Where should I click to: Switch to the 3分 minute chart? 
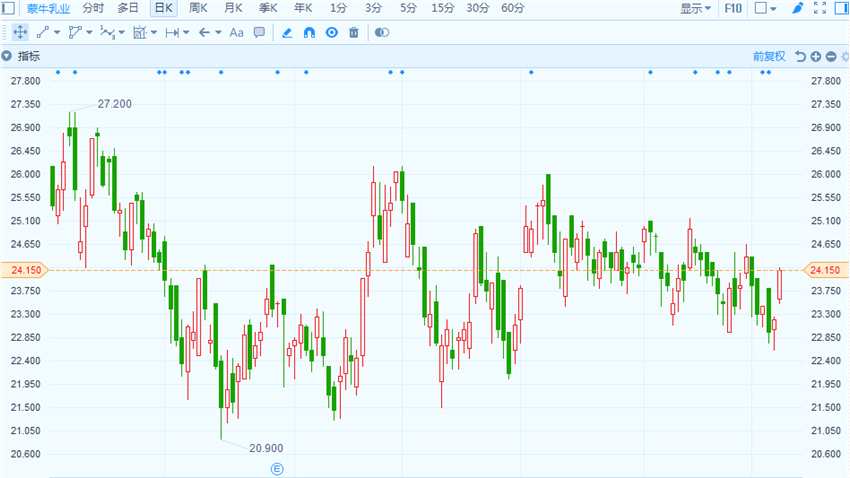[373, 8]
